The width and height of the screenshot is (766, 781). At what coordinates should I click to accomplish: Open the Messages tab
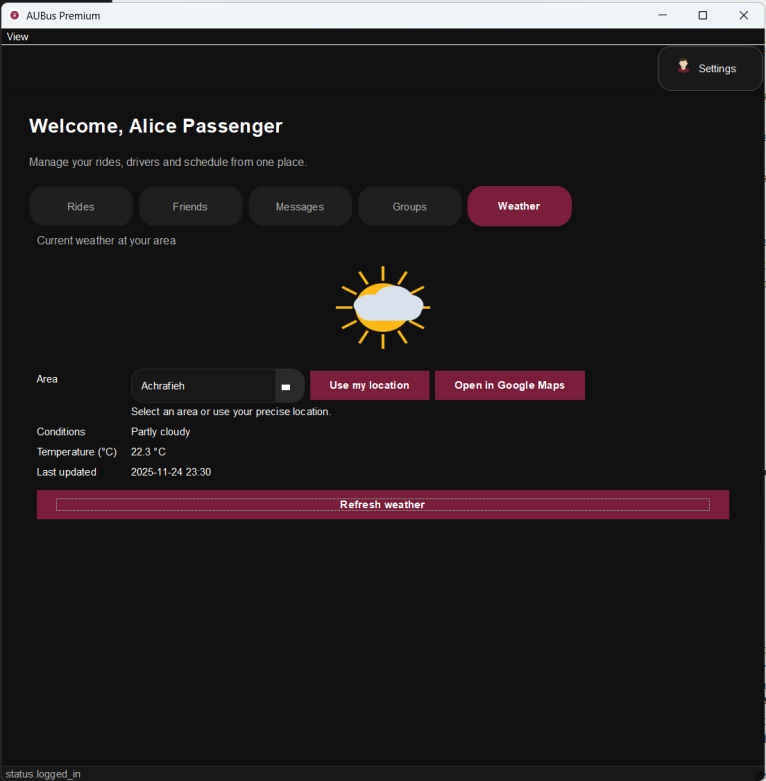300,206
